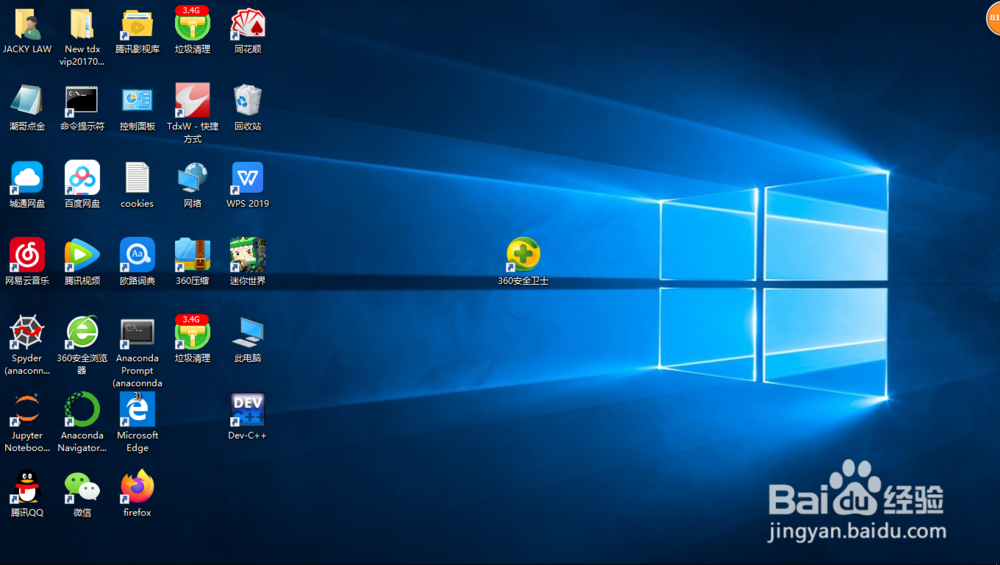Open the 控制面板 control panel icon
Image resolution: width=1000 pixels, height=565 pixels.
click(137, 101)
